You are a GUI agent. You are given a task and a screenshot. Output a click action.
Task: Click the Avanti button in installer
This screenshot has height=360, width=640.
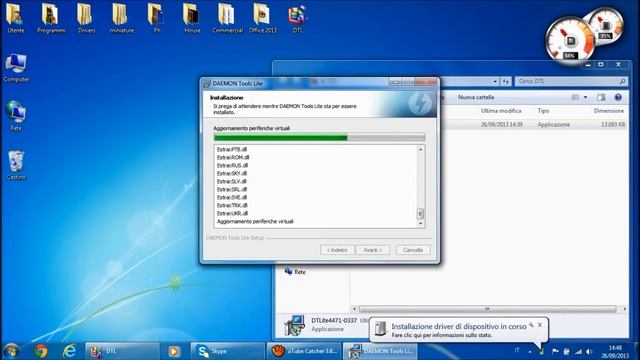pyautogui.click(x=373, y=250)
